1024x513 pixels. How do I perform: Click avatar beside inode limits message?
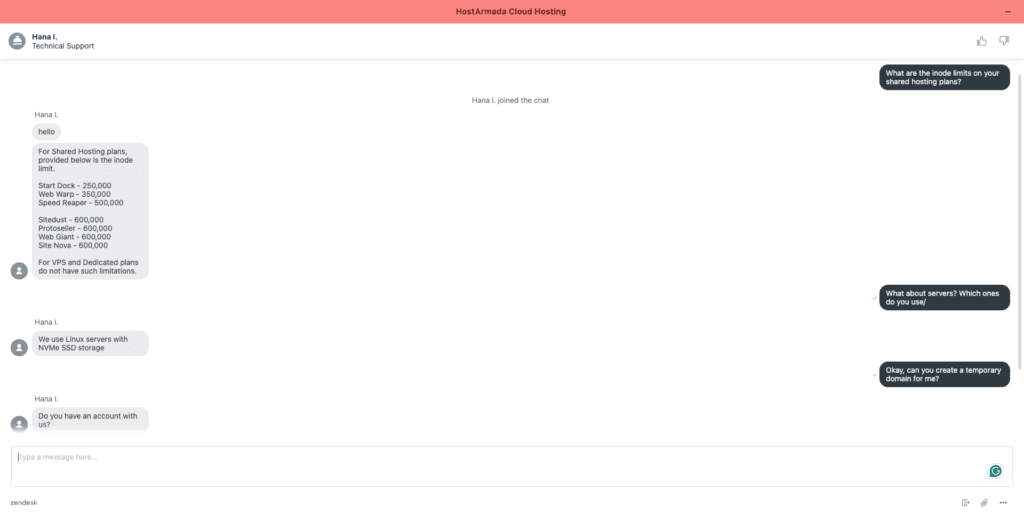click(19, 271)
